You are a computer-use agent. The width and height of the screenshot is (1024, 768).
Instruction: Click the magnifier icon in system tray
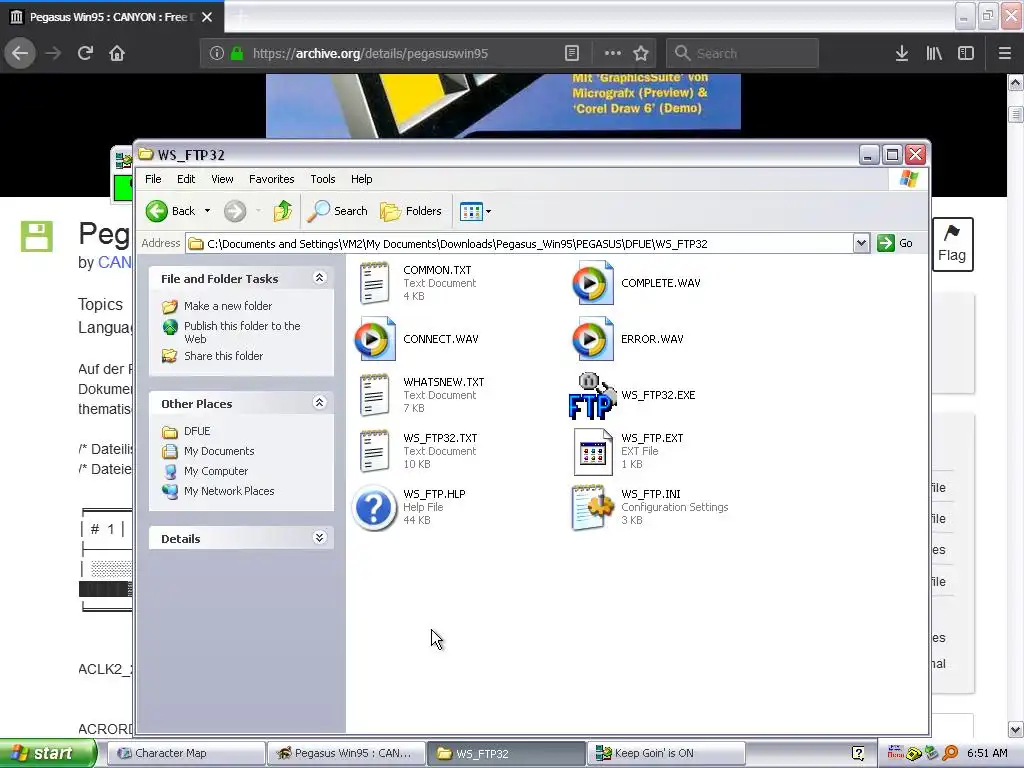coord(950,753)
